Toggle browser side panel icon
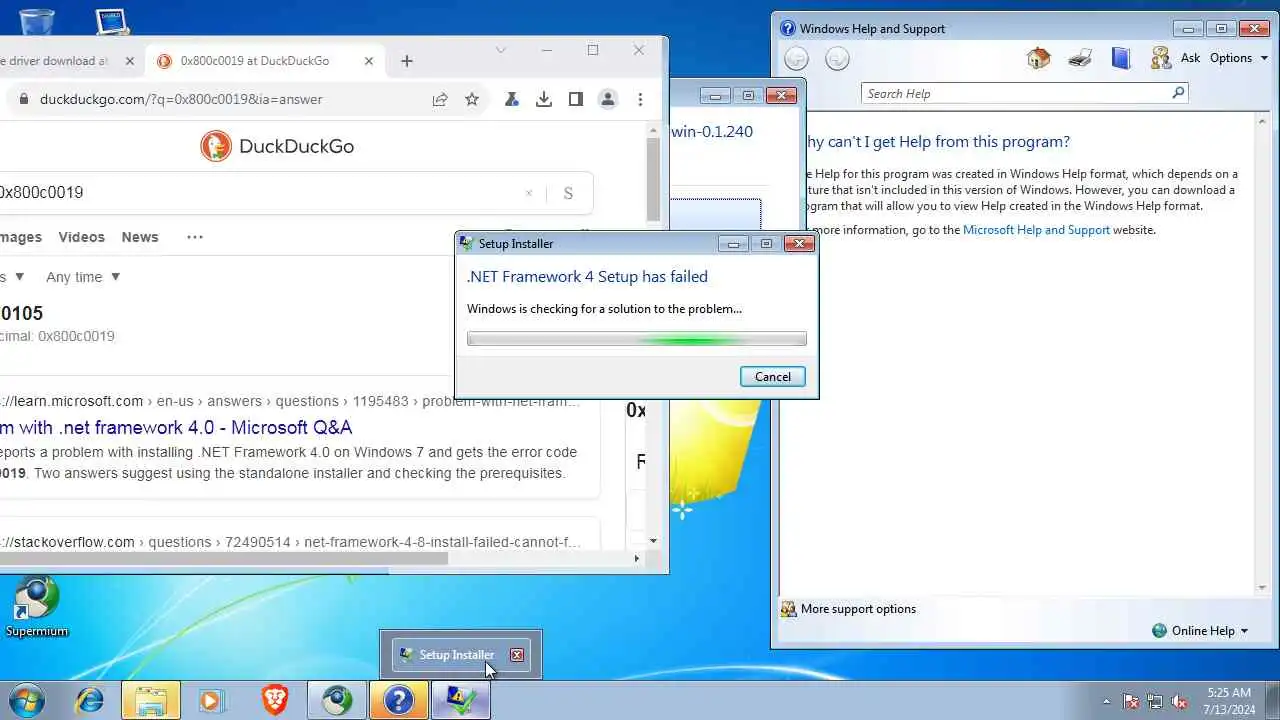Image resolution: width=1280 pixels, height=720 pixels. click(576, 99)
